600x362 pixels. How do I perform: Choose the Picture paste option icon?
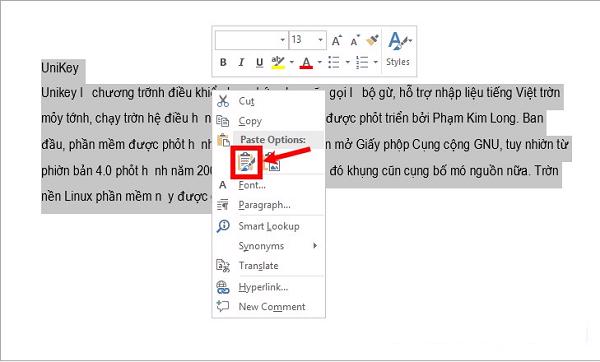273,162
